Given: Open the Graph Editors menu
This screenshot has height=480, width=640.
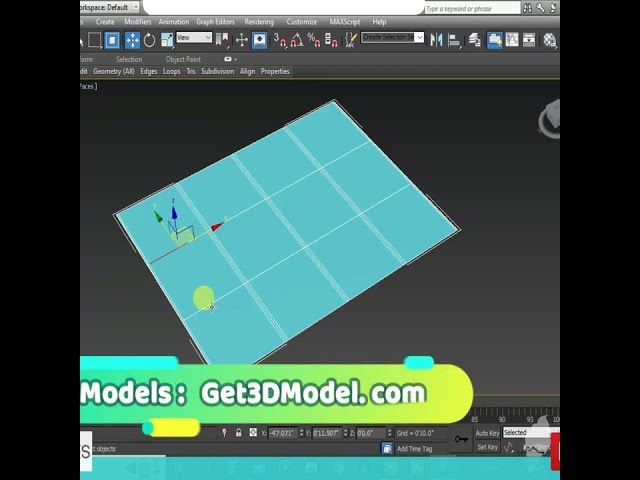Looking at the screenshot, I should click(x=216, y=22).
